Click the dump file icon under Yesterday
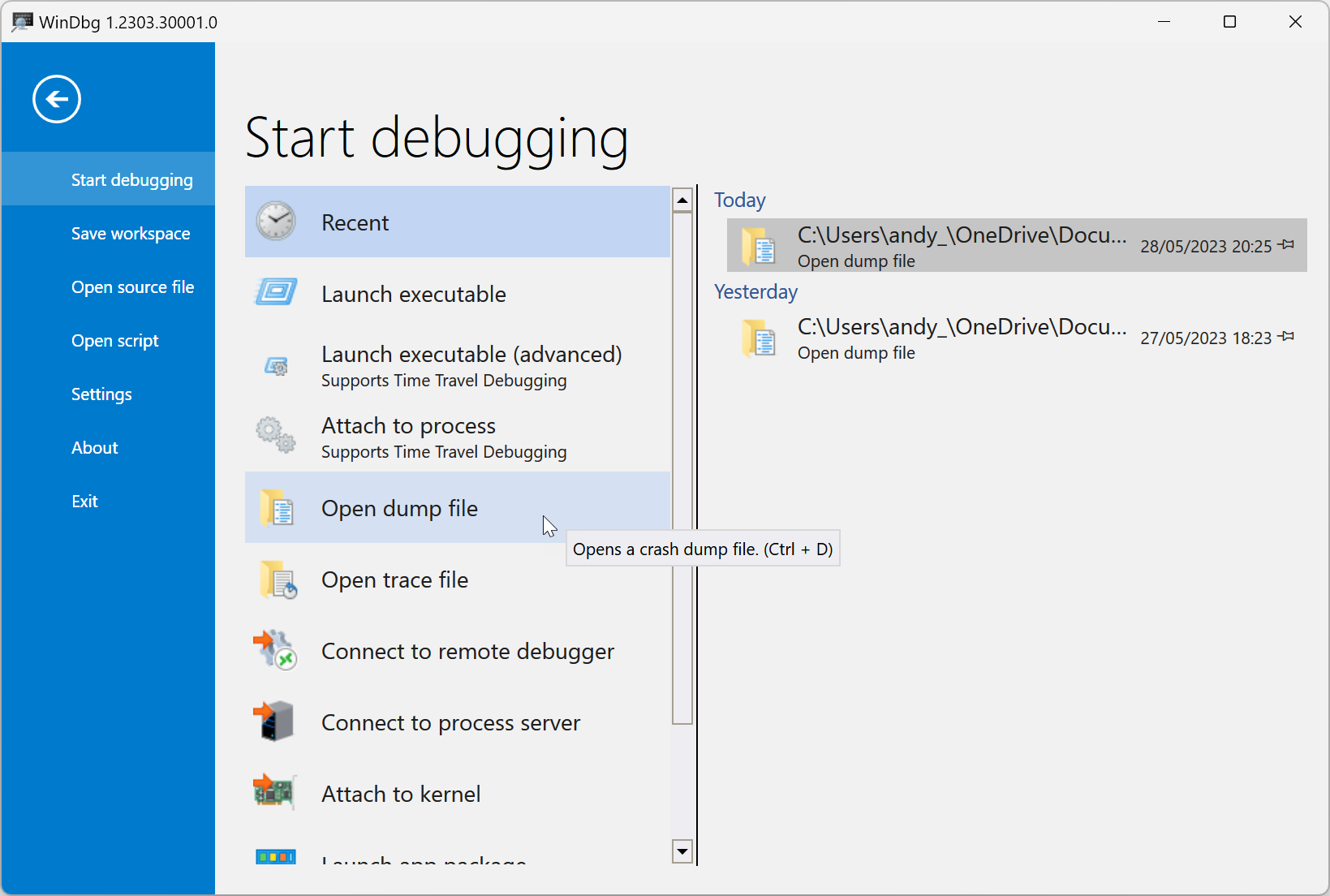The height and width of the screenshot is (896, 1330). pyautogui.click(x=759, y=338)
